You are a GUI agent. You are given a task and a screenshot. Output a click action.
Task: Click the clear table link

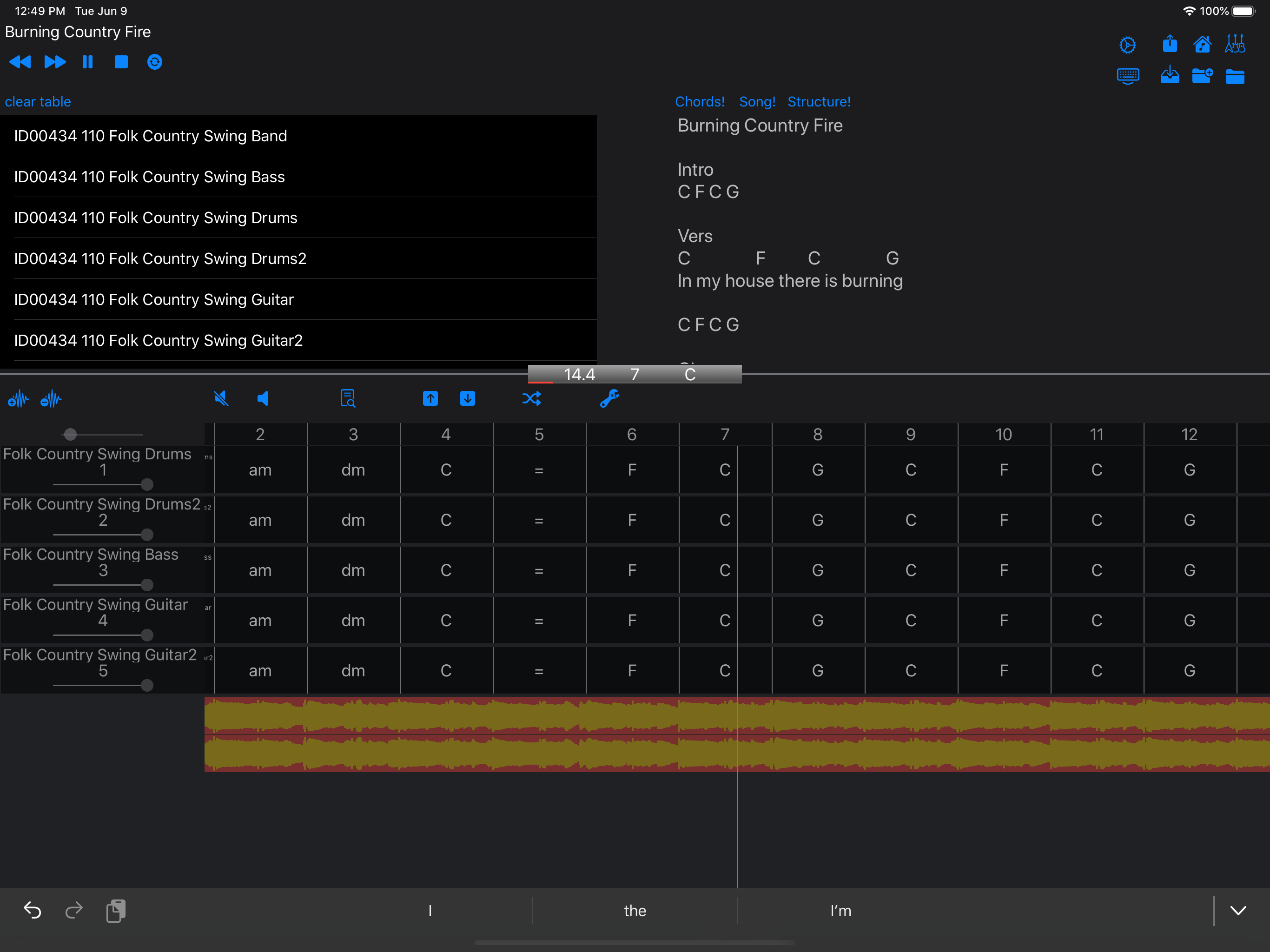pos(38,102)
